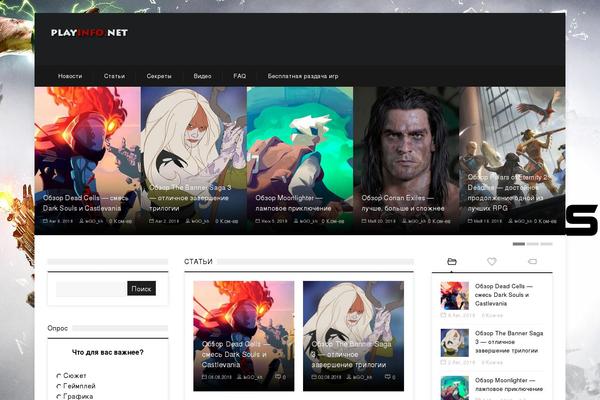Image resolution: width=600 pixels, height=400 pixels.
Task: Focus the search input field
Action: [x=91, y=289]
